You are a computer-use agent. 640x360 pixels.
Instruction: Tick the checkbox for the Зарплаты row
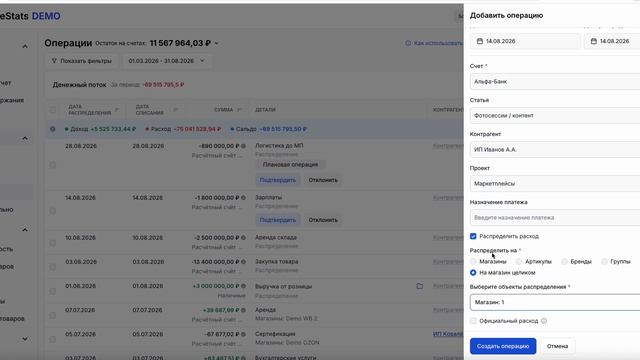[x=53, y=211]
